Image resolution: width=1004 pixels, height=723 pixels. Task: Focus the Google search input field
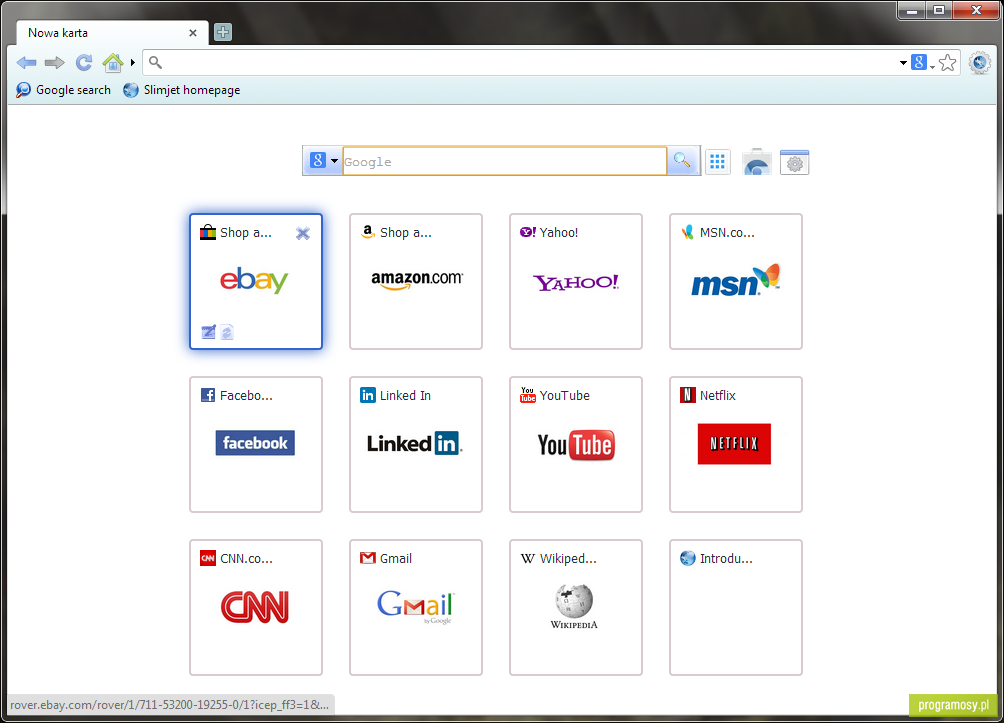[505, 161]
